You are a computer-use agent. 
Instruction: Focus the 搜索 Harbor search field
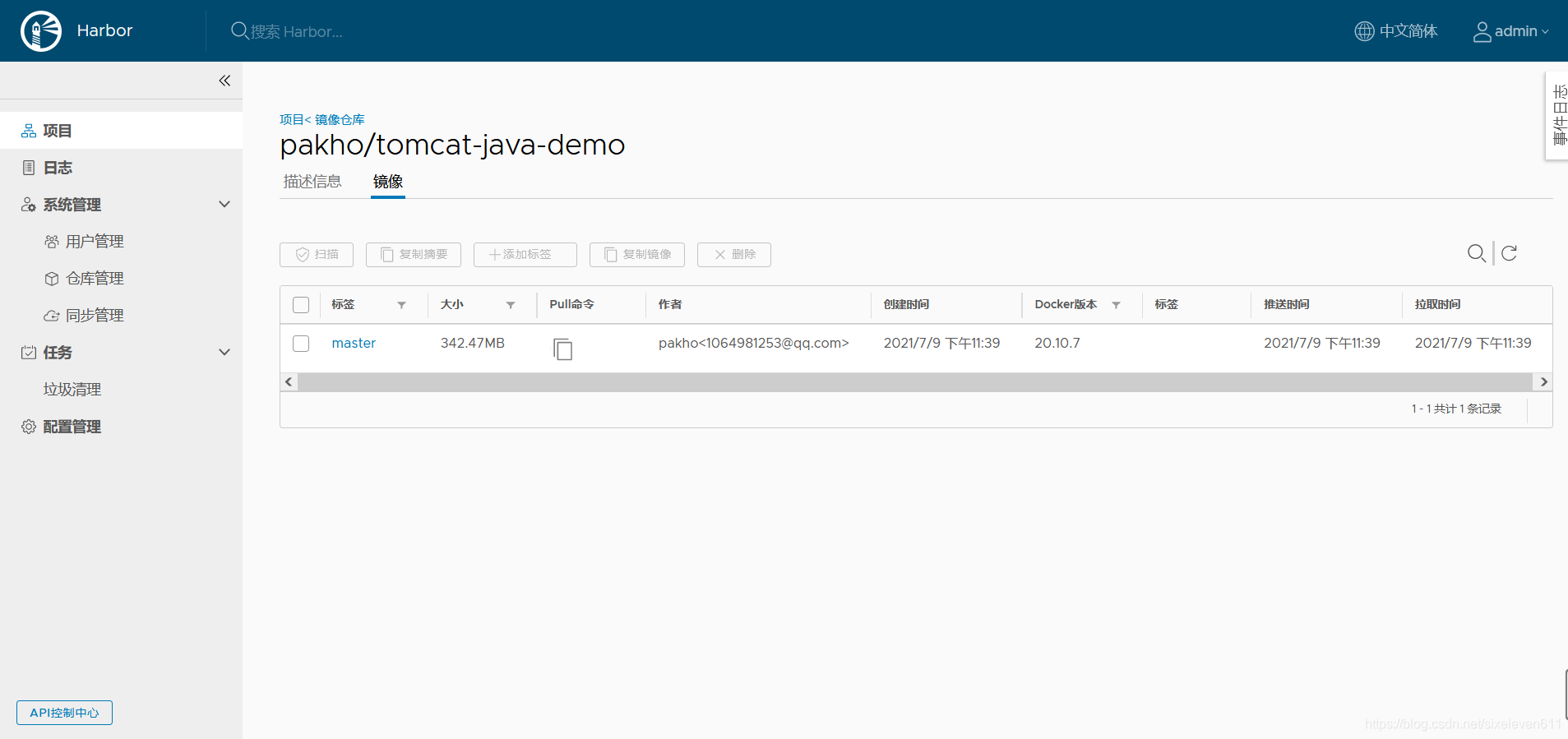[x=296, y=31]
